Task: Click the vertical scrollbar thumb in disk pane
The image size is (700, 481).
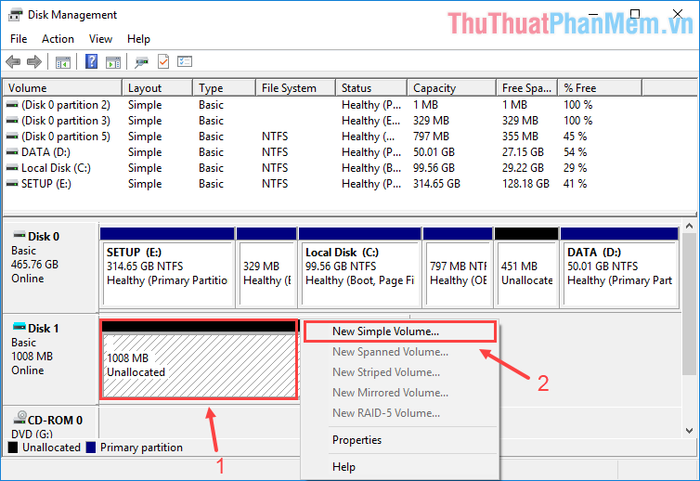Action: [689, 304]
